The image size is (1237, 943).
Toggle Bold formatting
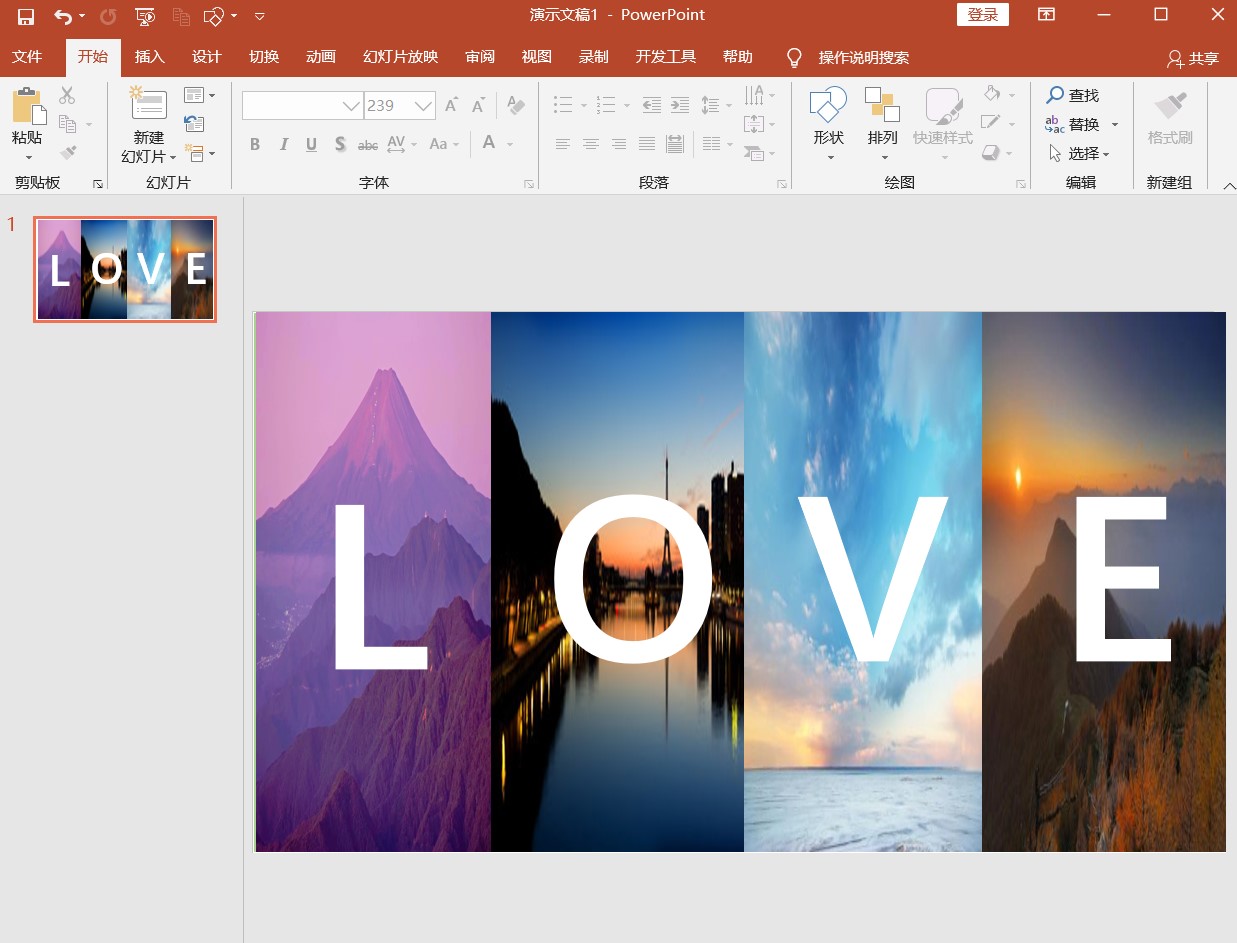[x=255, y=144]
